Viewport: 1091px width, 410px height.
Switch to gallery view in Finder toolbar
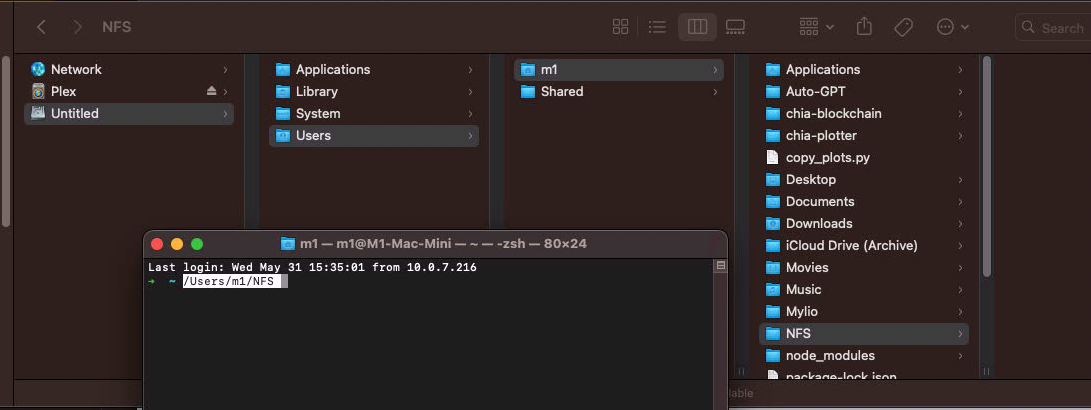[x=735, y=27]
